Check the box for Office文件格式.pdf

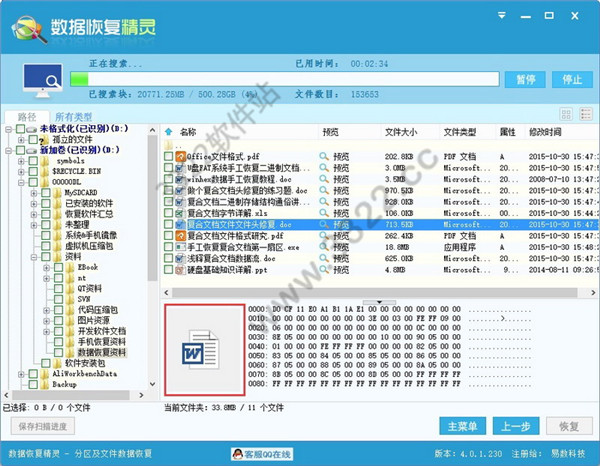(168, 156)
